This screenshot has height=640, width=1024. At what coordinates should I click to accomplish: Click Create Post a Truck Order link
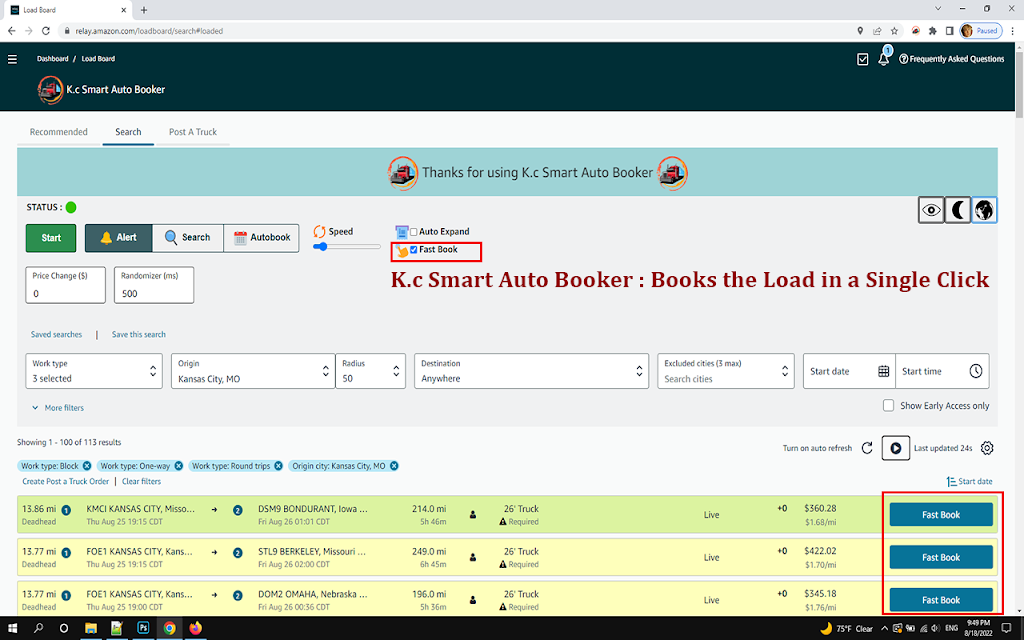pyautogui.click(x=65, y=481)
